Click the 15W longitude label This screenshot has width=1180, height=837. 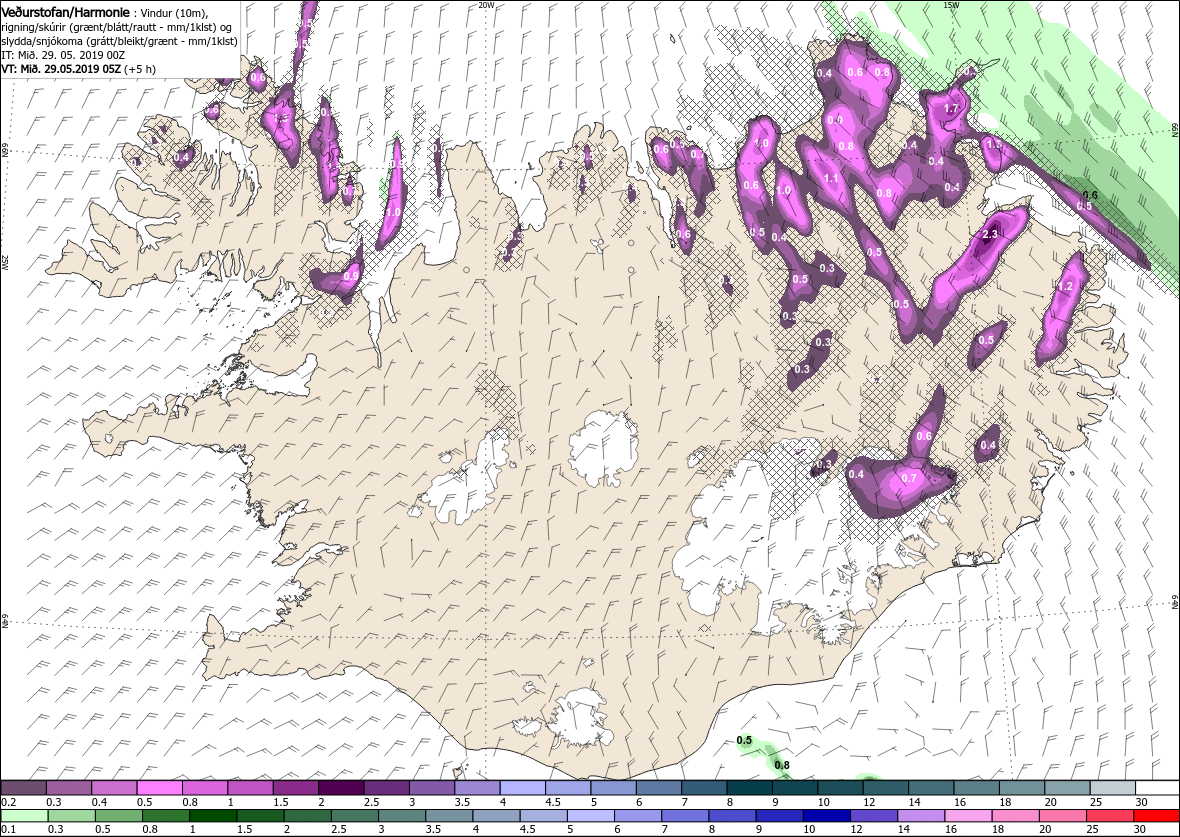click(951, 5)
